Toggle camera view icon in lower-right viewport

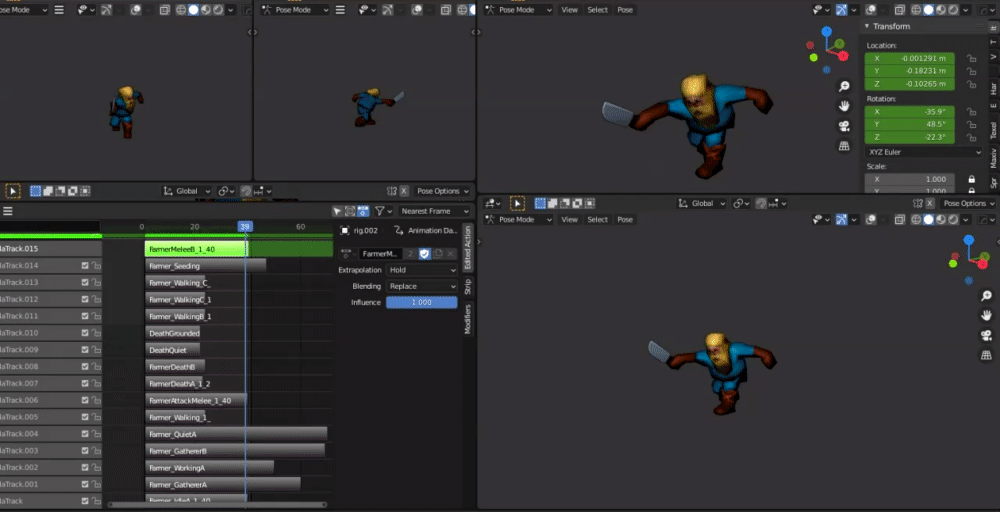click(986, 335)
